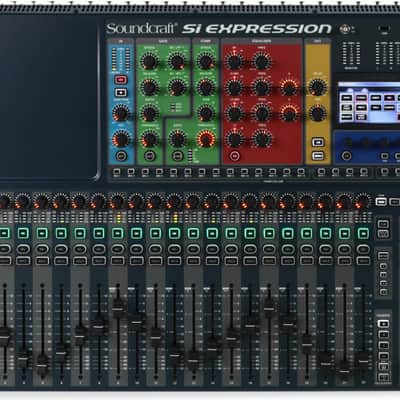Tap the white square button below the red button in the blue section
Image resolution: width=400 pixels, height=400 pixels.
[x=121, y=93]
